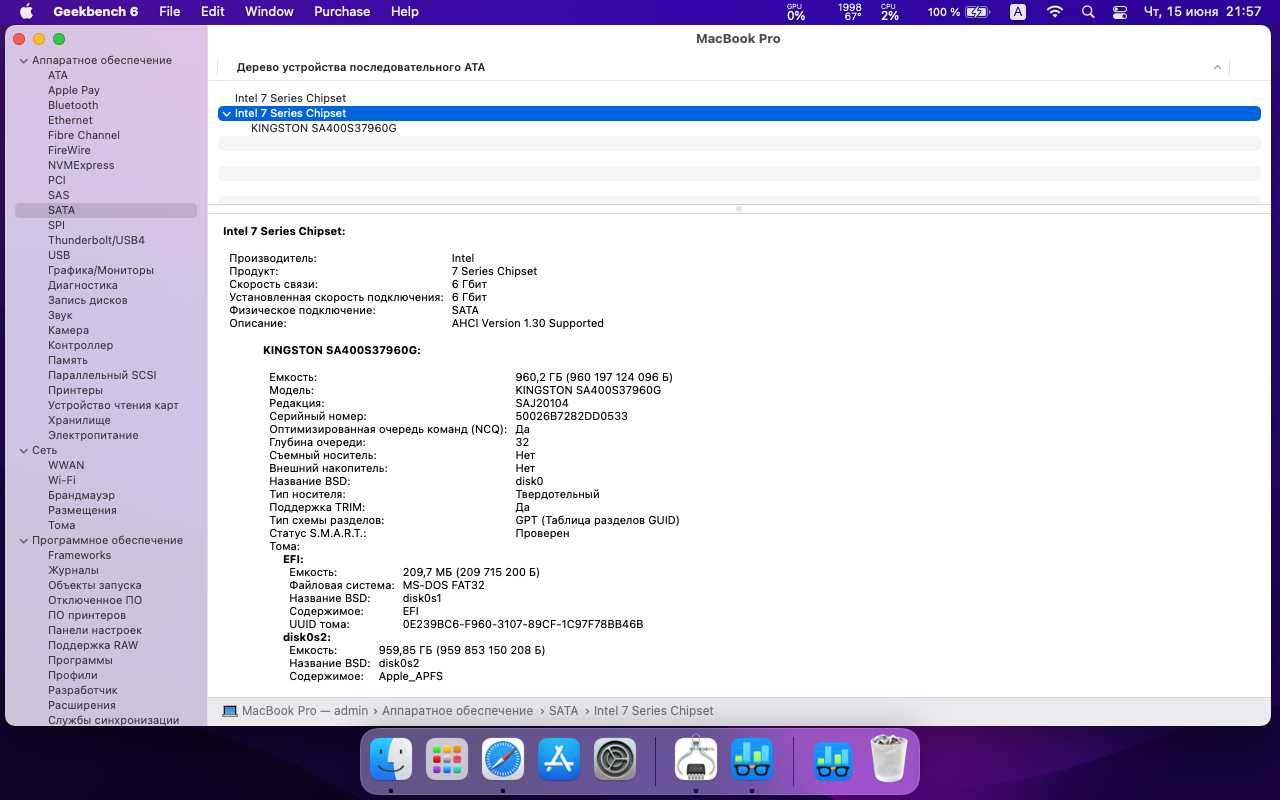Click 'AHCI Version 1.30 Supported' description

click(528, 323)
